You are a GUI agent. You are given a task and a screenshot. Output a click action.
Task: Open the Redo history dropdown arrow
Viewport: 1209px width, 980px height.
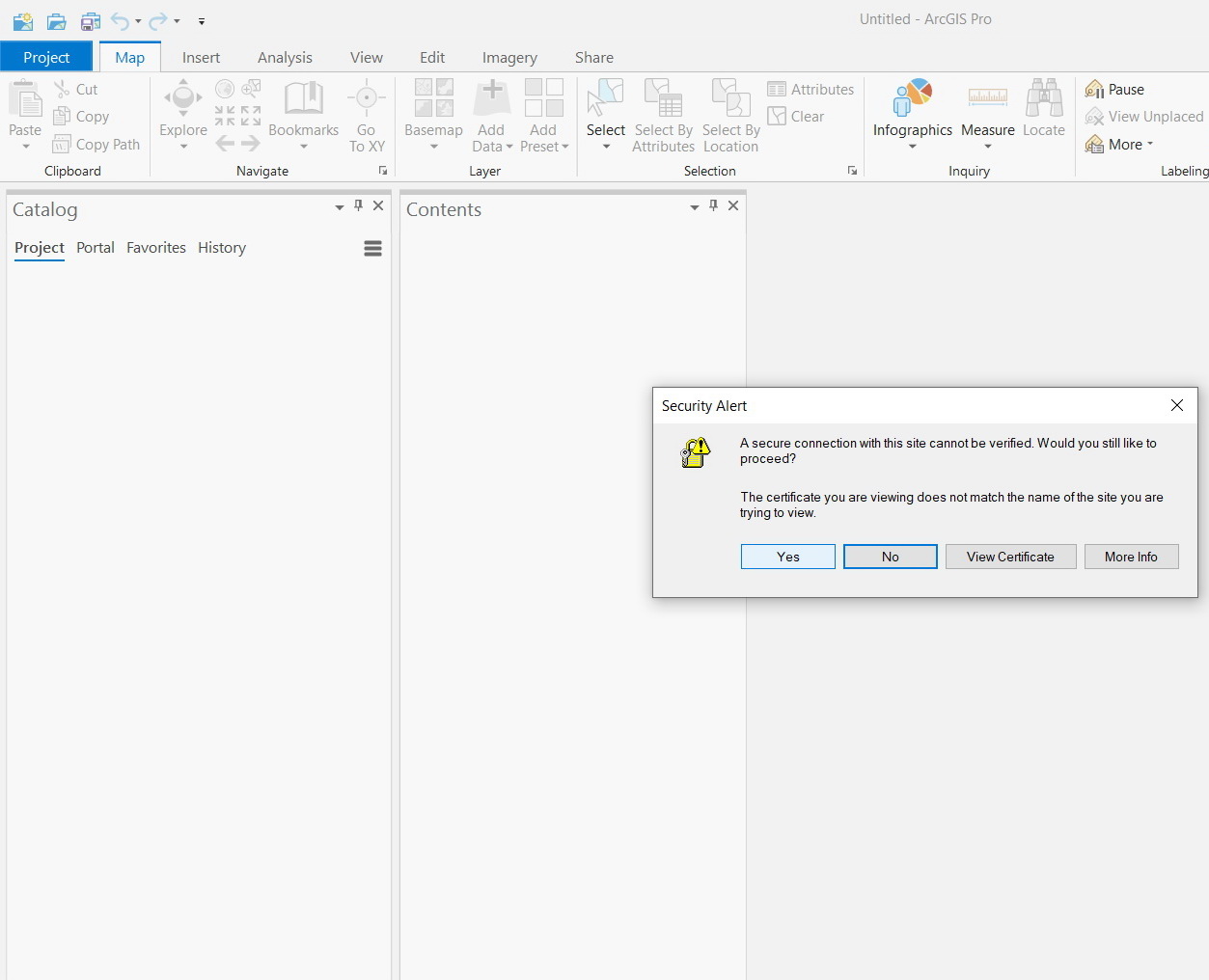pyautogui.click(x=177, y=21)
